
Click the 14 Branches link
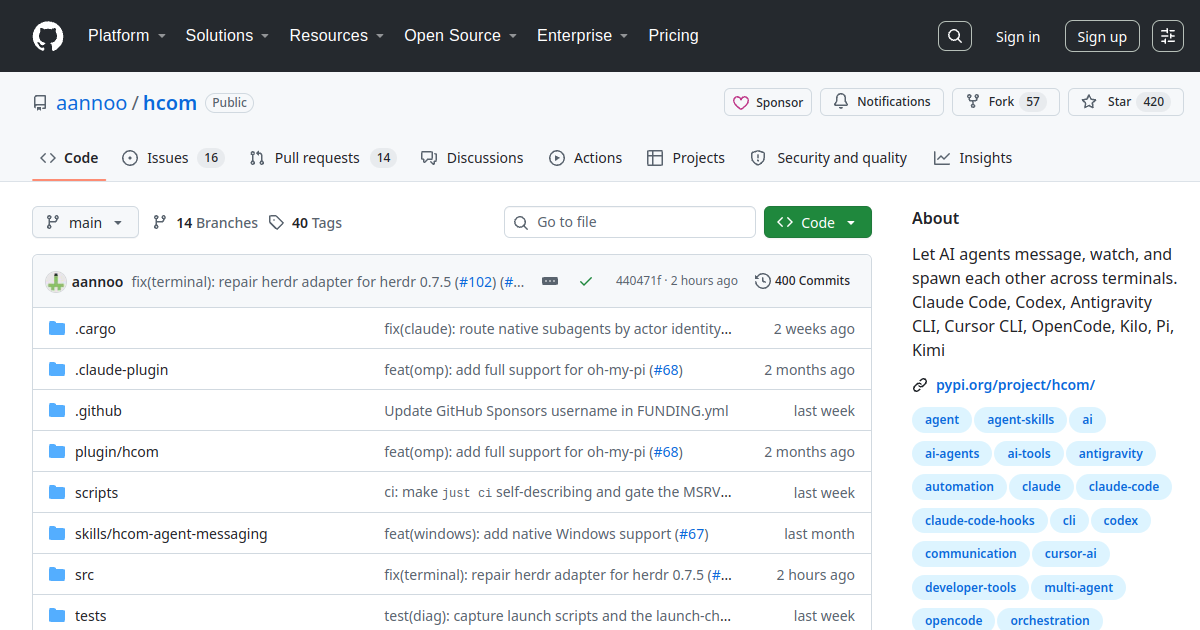point(205,223)
